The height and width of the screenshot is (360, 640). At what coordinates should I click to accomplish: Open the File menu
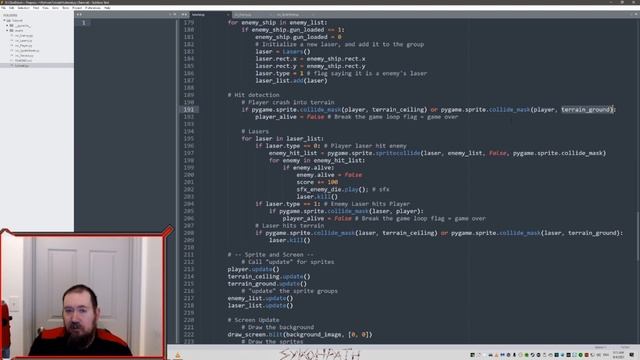(x=4, y=8)
